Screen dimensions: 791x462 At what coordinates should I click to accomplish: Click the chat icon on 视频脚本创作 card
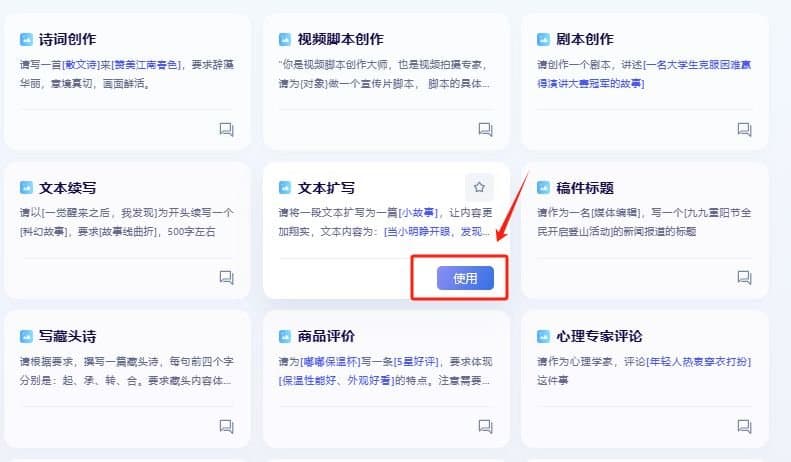pyautogui.click(x=485, y=130)
